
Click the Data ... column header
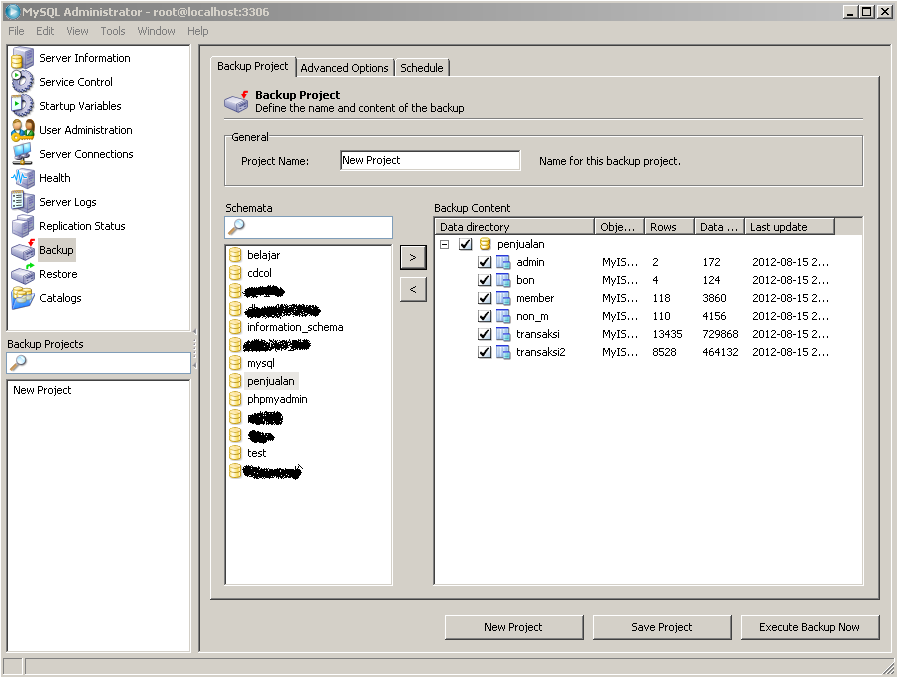point(719,227)
